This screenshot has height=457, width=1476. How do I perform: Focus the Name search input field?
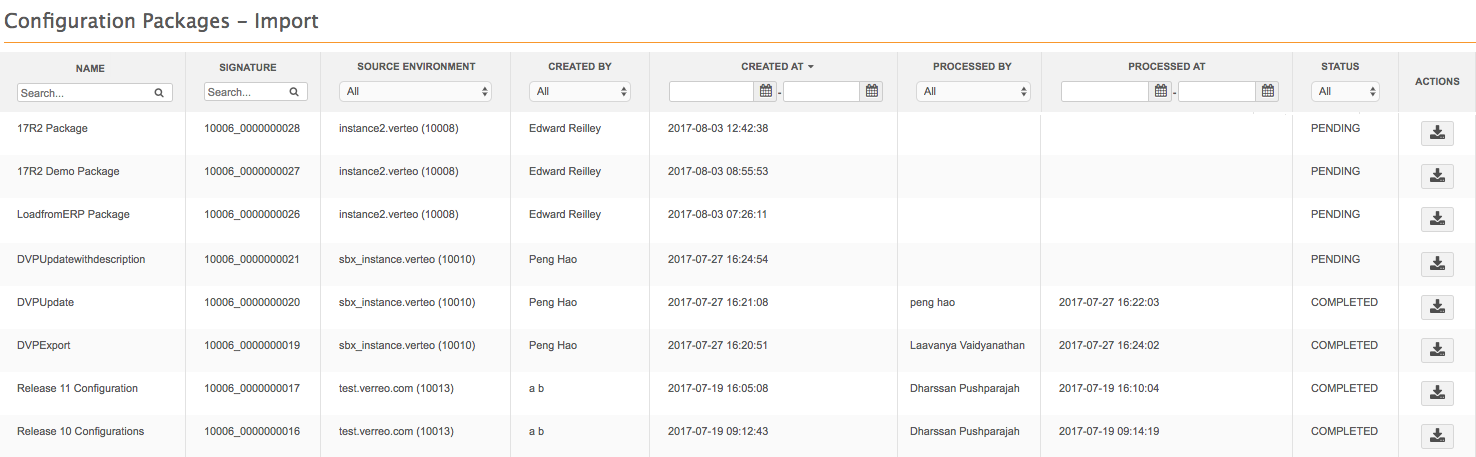coord(84,92)
